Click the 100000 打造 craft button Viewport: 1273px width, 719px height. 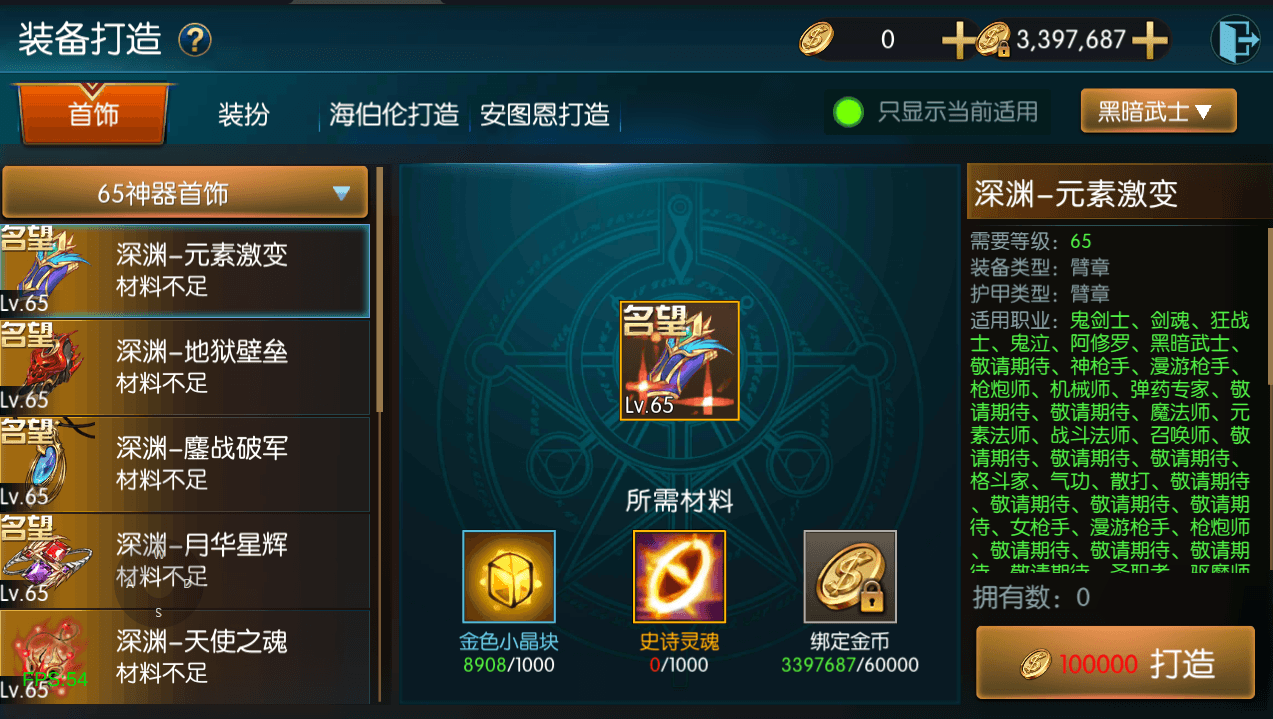[1115, 662]
